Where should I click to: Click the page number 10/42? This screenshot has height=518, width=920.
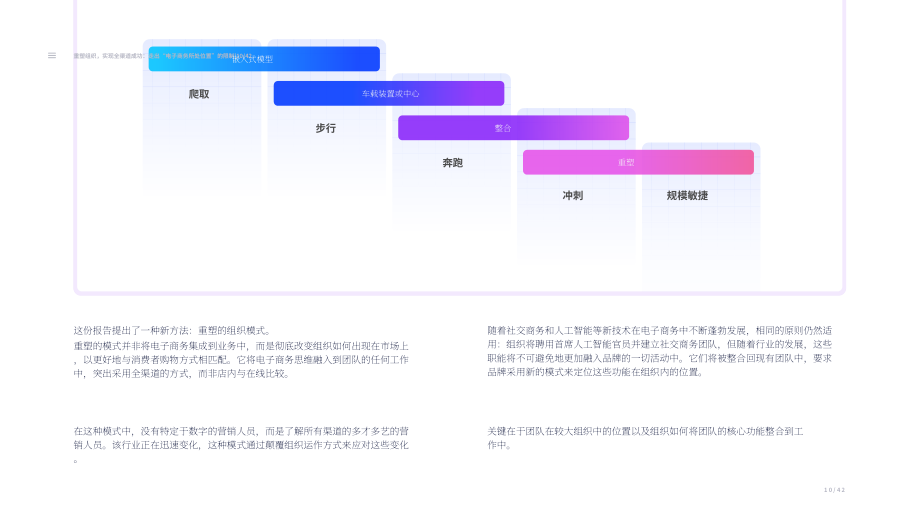[834, 490]
